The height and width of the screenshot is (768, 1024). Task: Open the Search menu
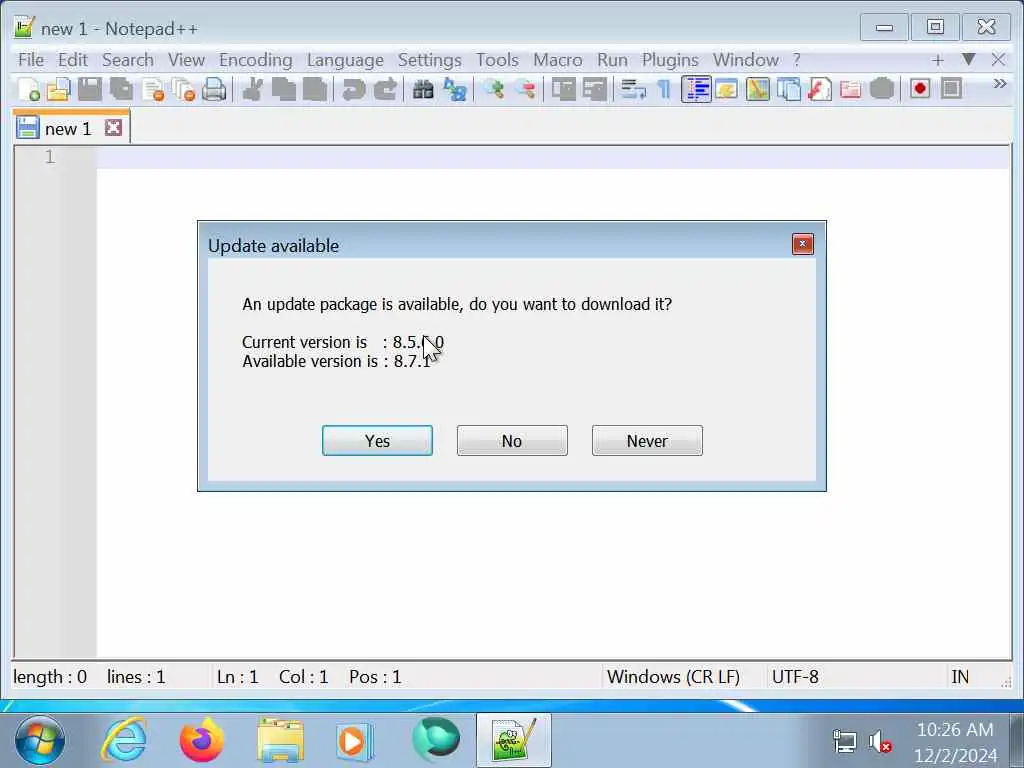127,60
